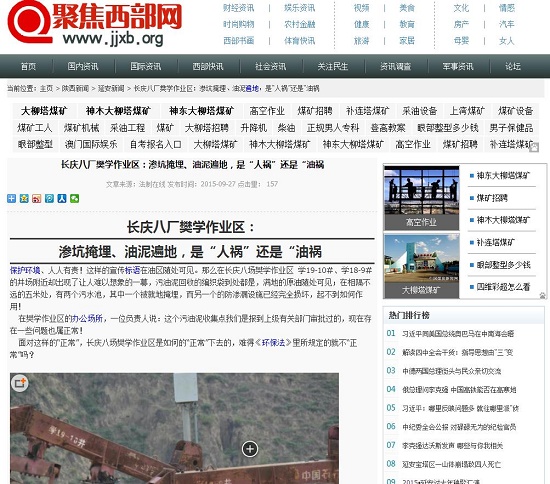Open 西部快讯 navigation tab
This screenshot has height=484, width=550.
click(x=208, y=66)
